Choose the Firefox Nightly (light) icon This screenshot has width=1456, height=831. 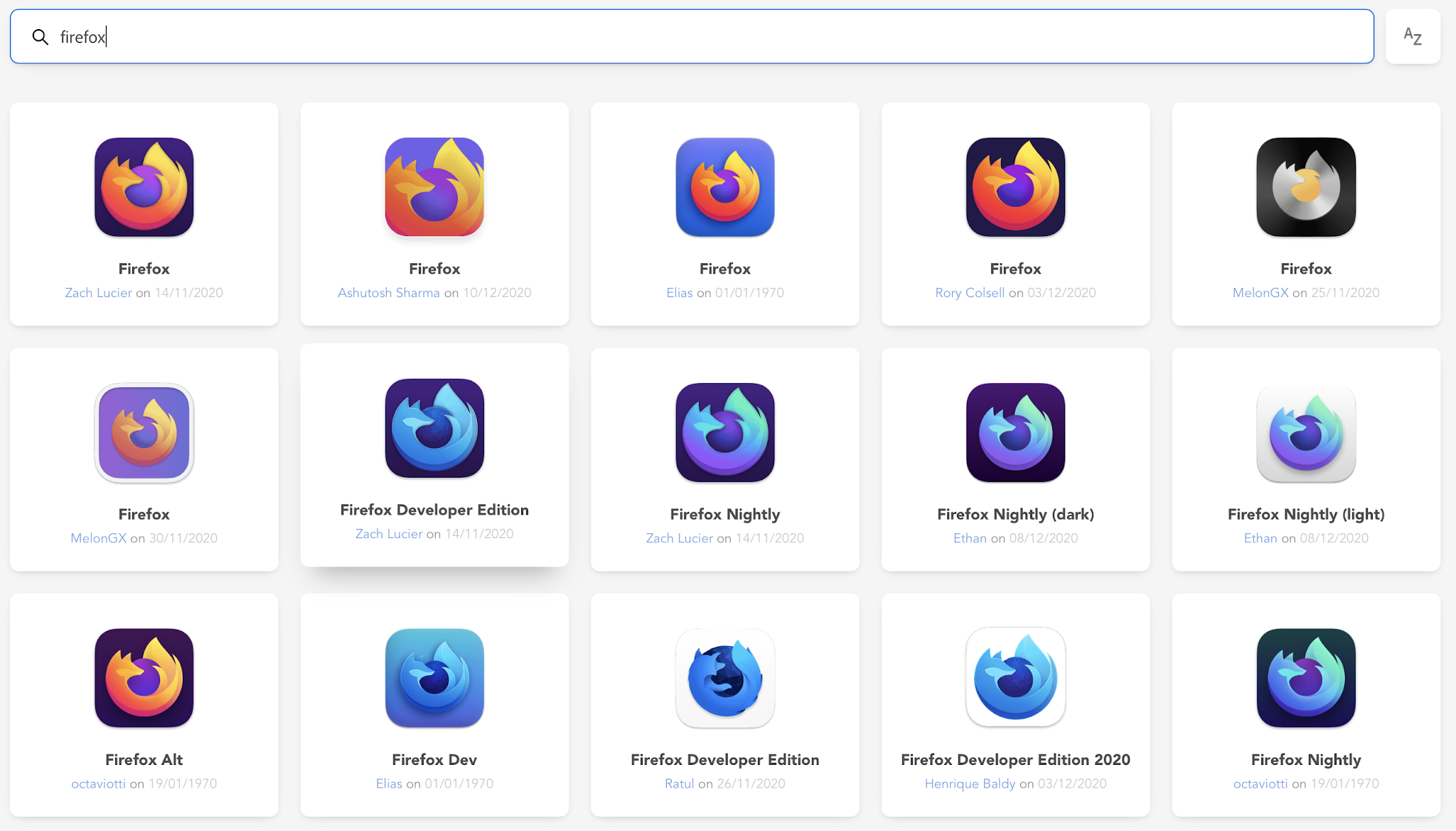coord(1305,432)
